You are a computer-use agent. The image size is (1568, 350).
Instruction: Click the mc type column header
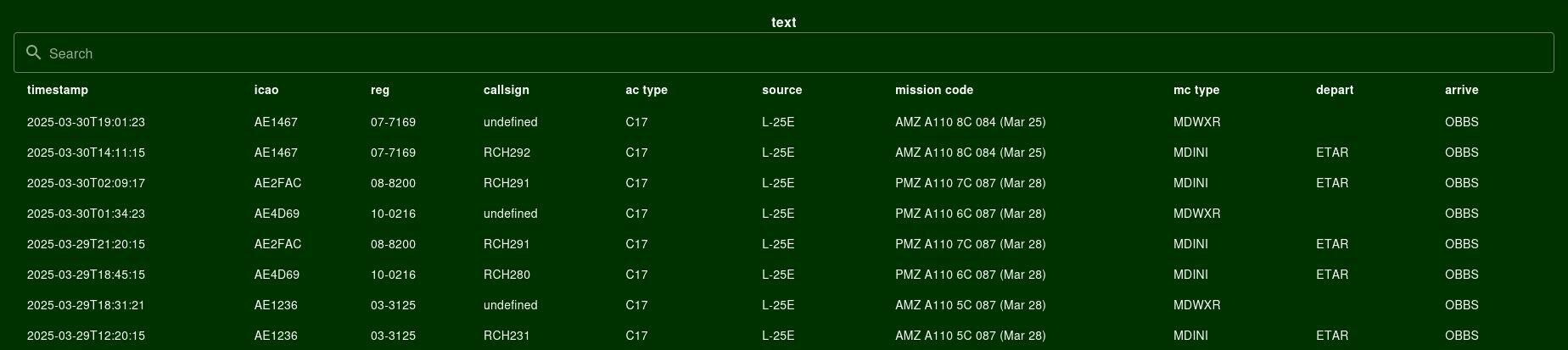pyautogui.click(x=1196, y=90)
